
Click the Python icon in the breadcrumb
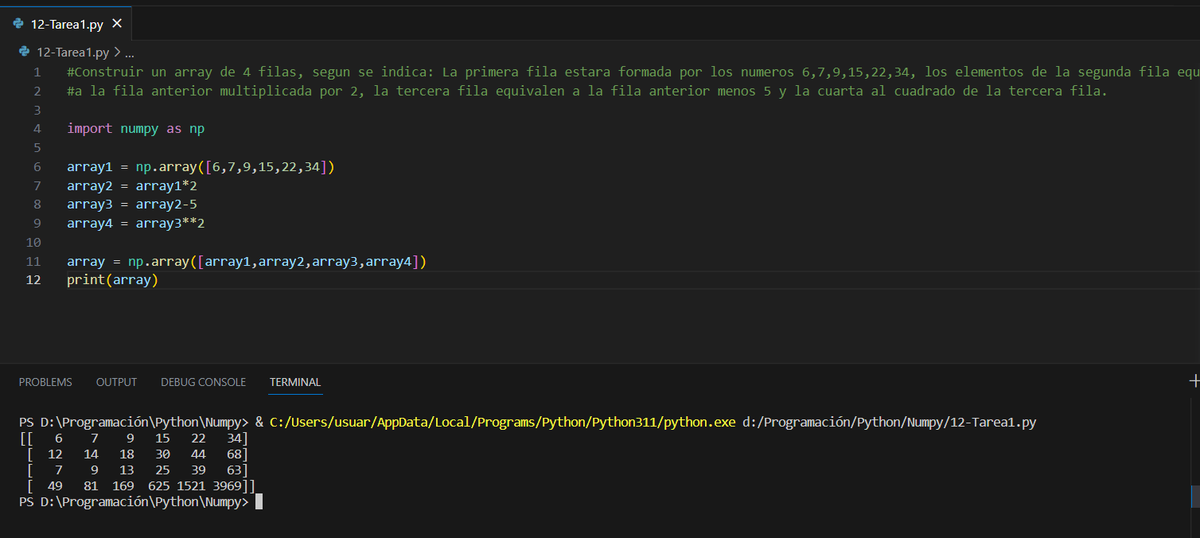[25, 52]
